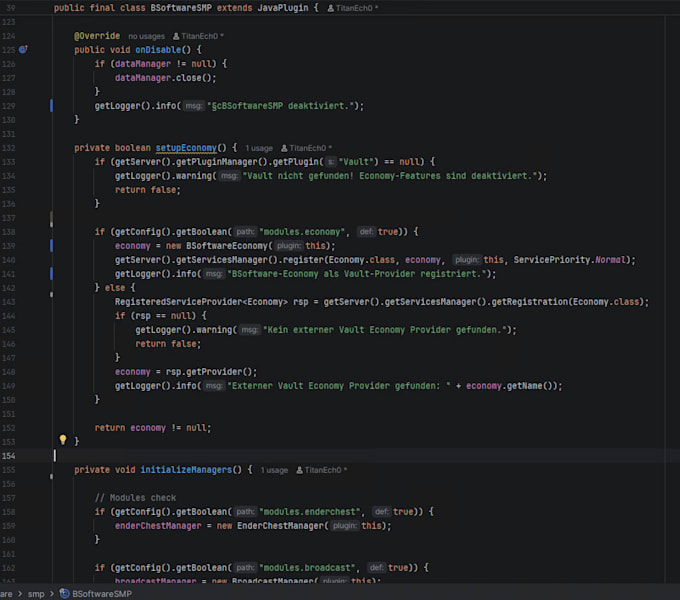Click the author icon beside initializeManagers
This screenshot has height=600, width=680.
click(x=299, y=470)
